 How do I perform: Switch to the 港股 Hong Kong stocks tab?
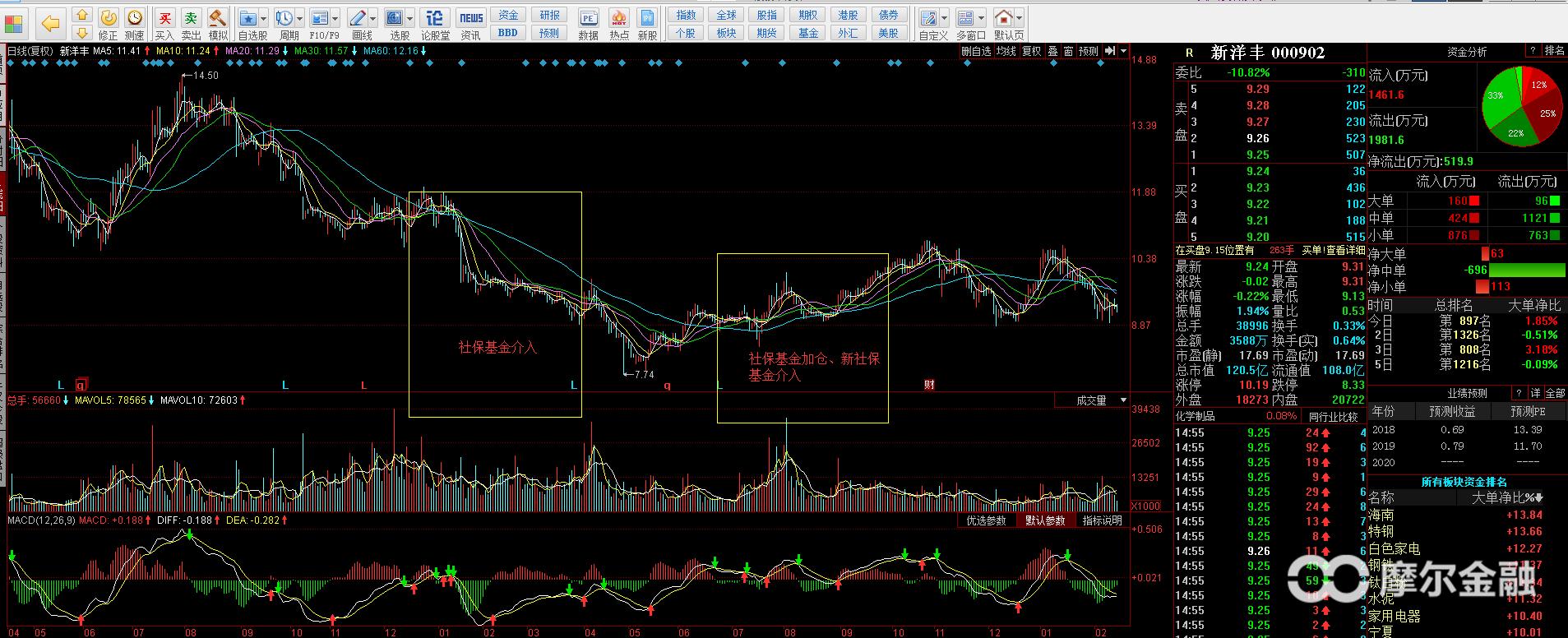pos(848,15)
